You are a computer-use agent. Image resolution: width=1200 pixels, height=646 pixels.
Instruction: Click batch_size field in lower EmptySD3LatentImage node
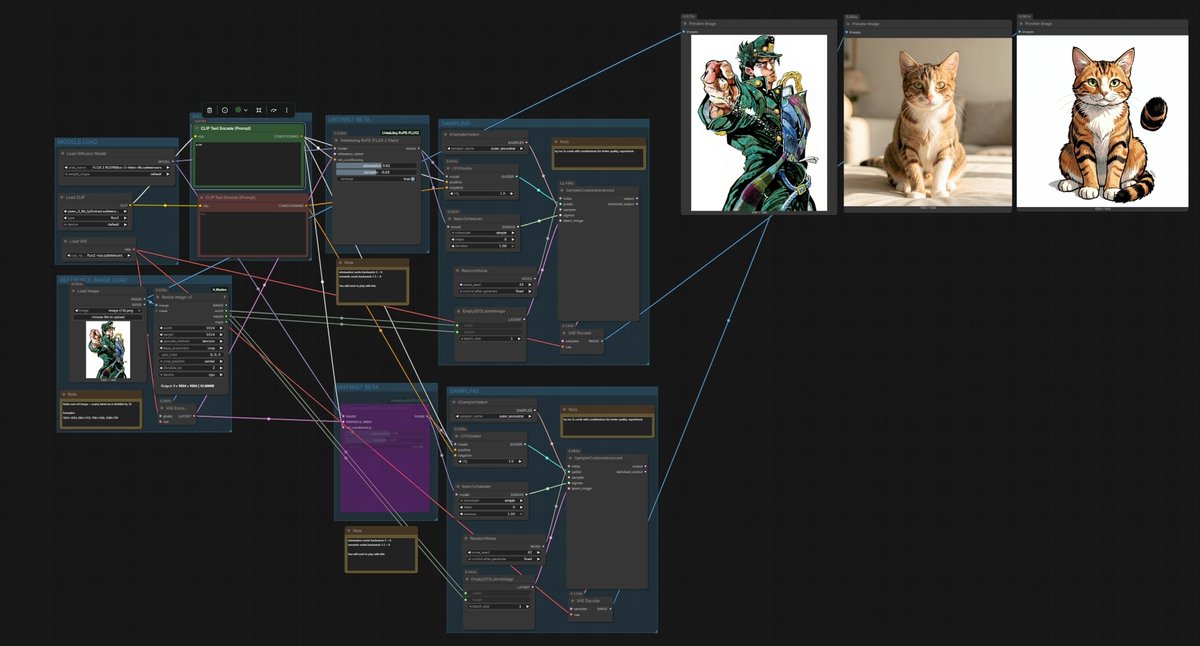coord(498,604)
